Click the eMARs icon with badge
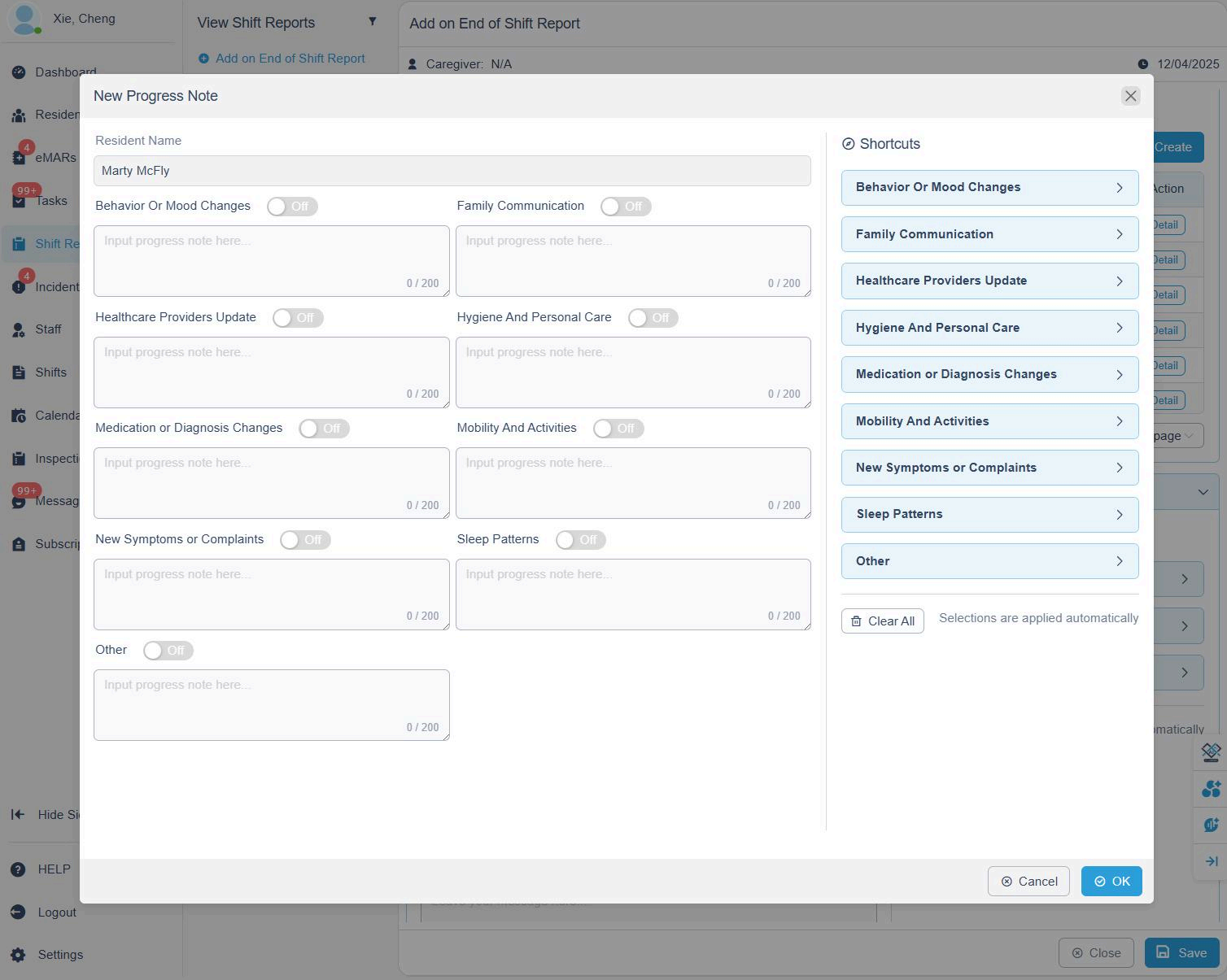The width and height of the screenshot is (1227, 980). pyautogui.click(x=19, y=158)
